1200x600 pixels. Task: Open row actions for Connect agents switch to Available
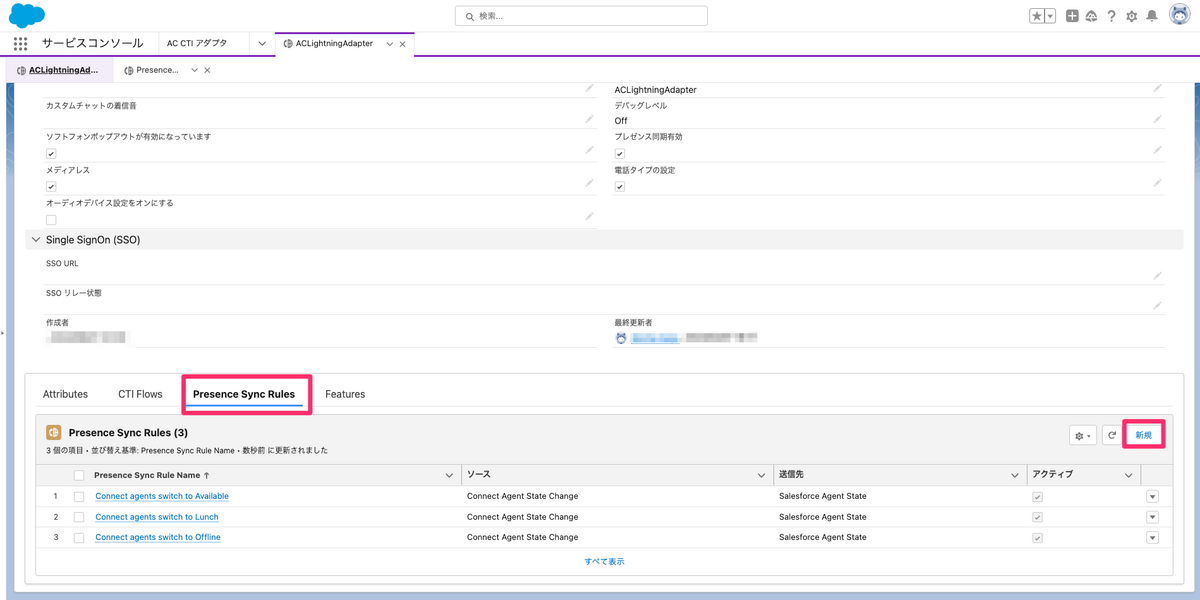1152,497
